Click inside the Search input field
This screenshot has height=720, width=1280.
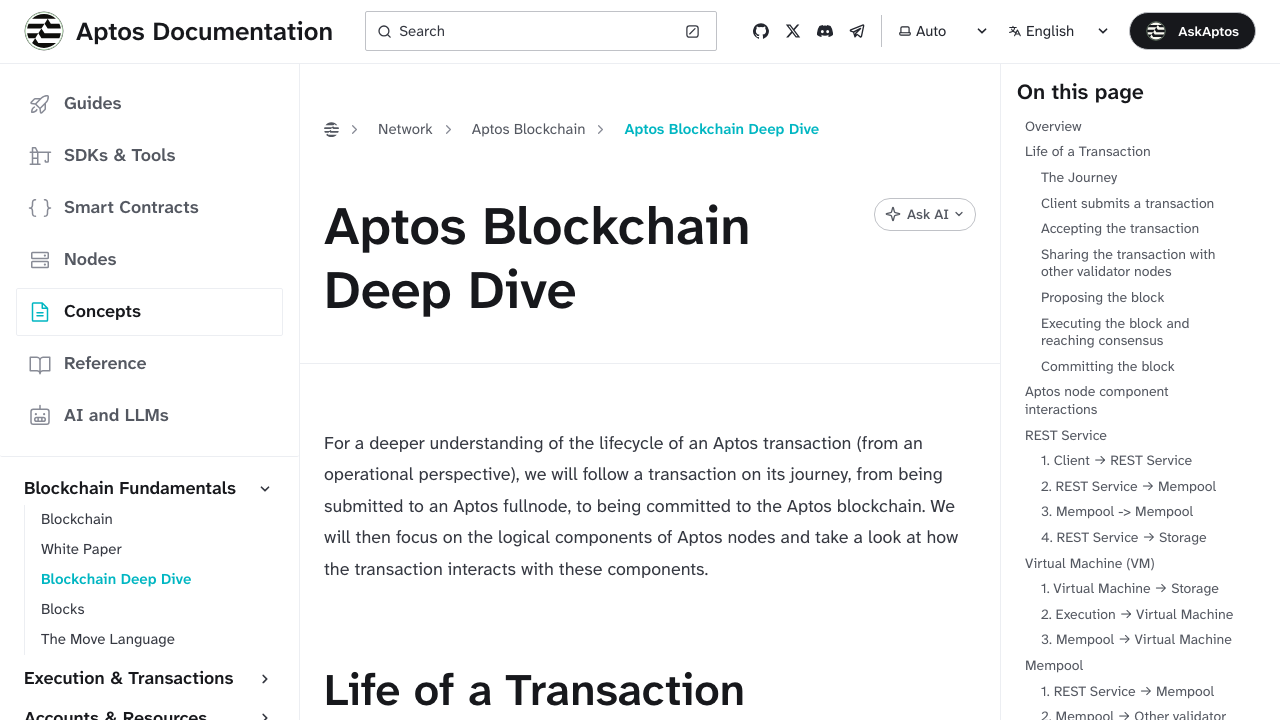[x=520, y=31]
